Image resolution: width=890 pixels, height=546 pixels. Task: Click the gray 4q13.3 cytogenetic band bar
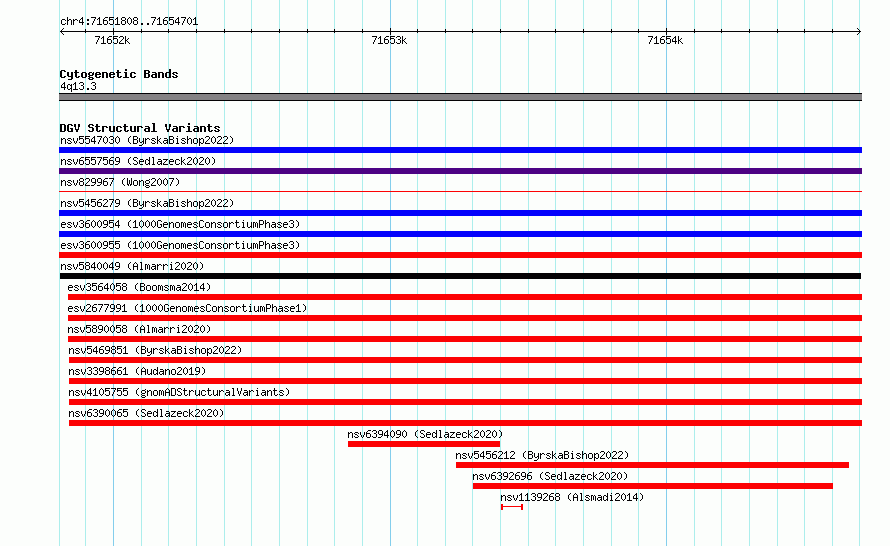click(x=460, y=97)
